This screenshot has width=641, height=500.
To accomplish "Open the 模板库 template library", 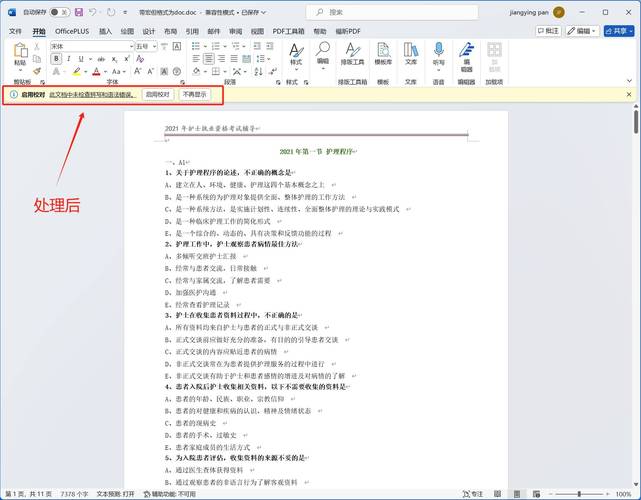I will click(383, 54).
